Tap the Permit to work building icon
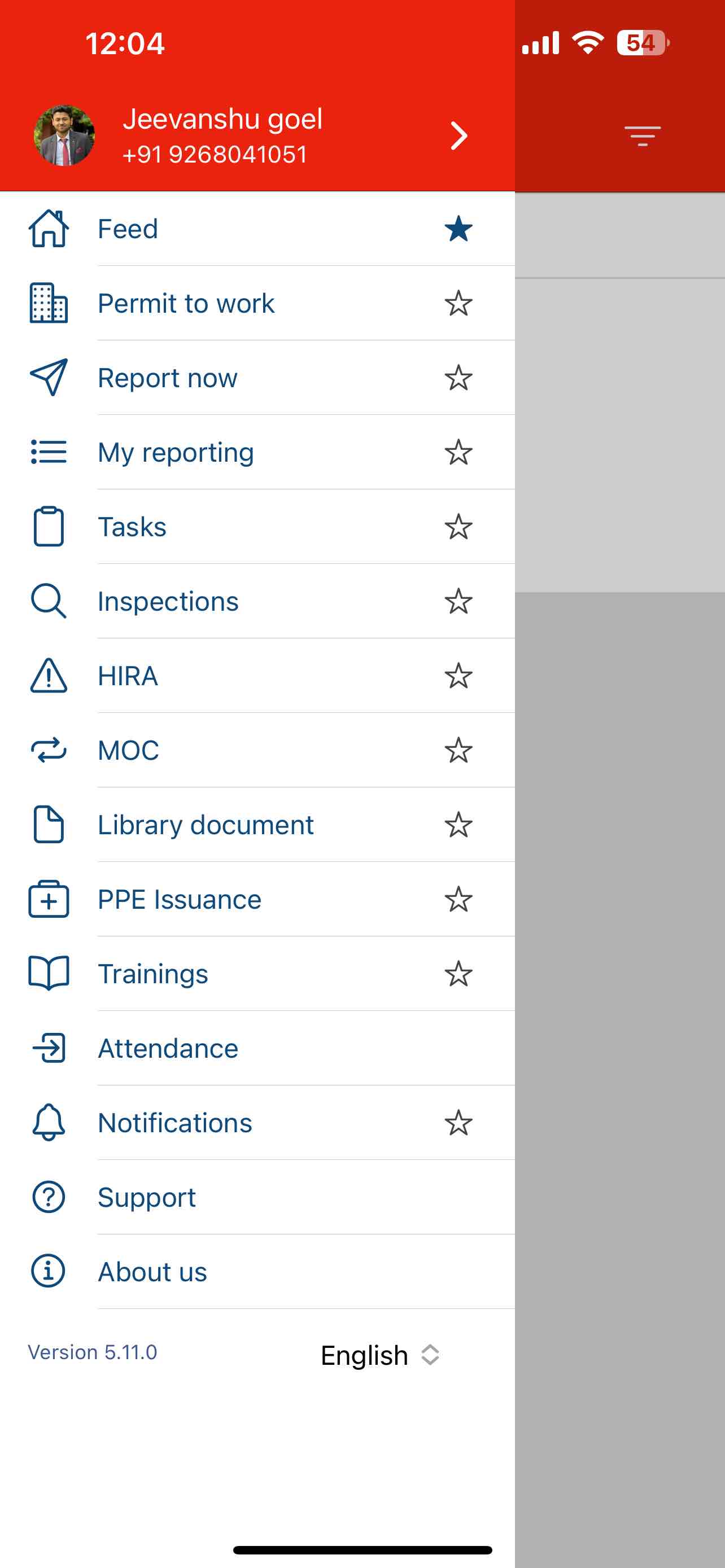The width and height of the screenshot is (725, 1568). [x=49, y=303]
